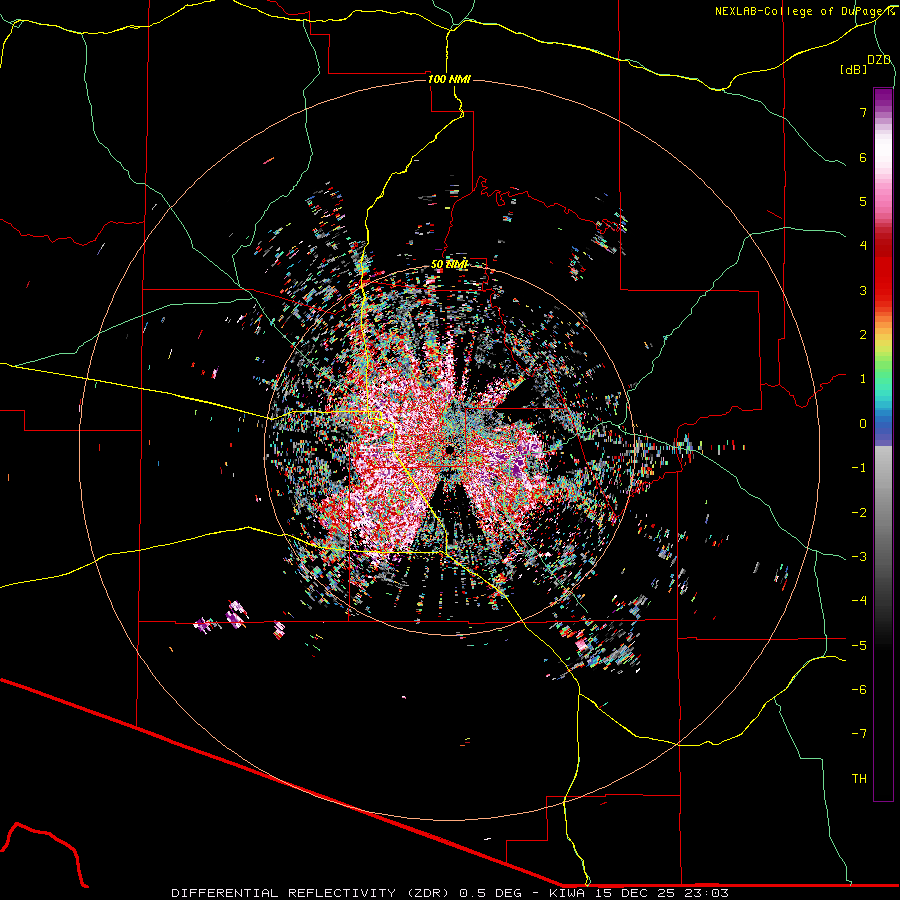This screenshot has width=900, height=900.
Task: Click the radar site center dot
Action: [x=449, y=449]
